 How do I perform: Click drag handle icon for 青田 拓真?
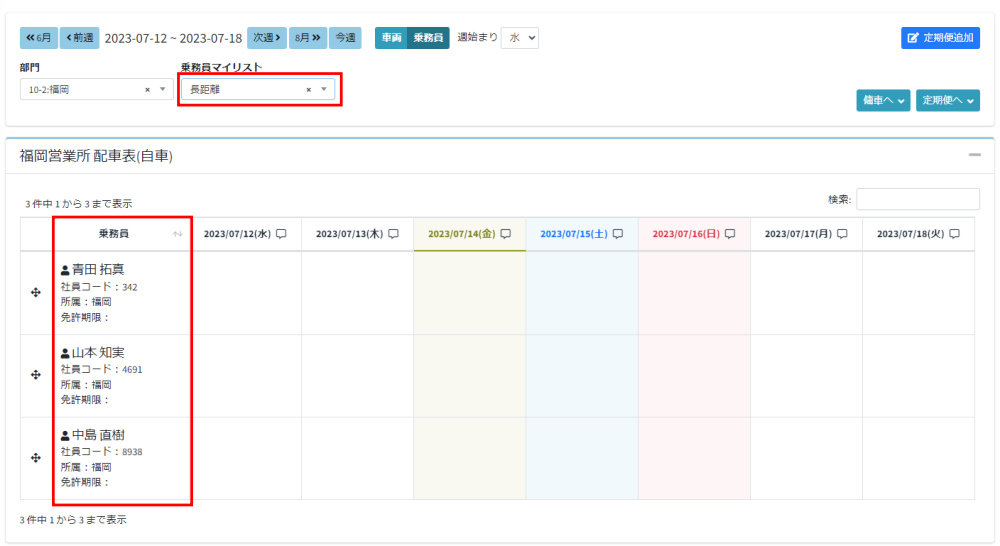(35, 292)
